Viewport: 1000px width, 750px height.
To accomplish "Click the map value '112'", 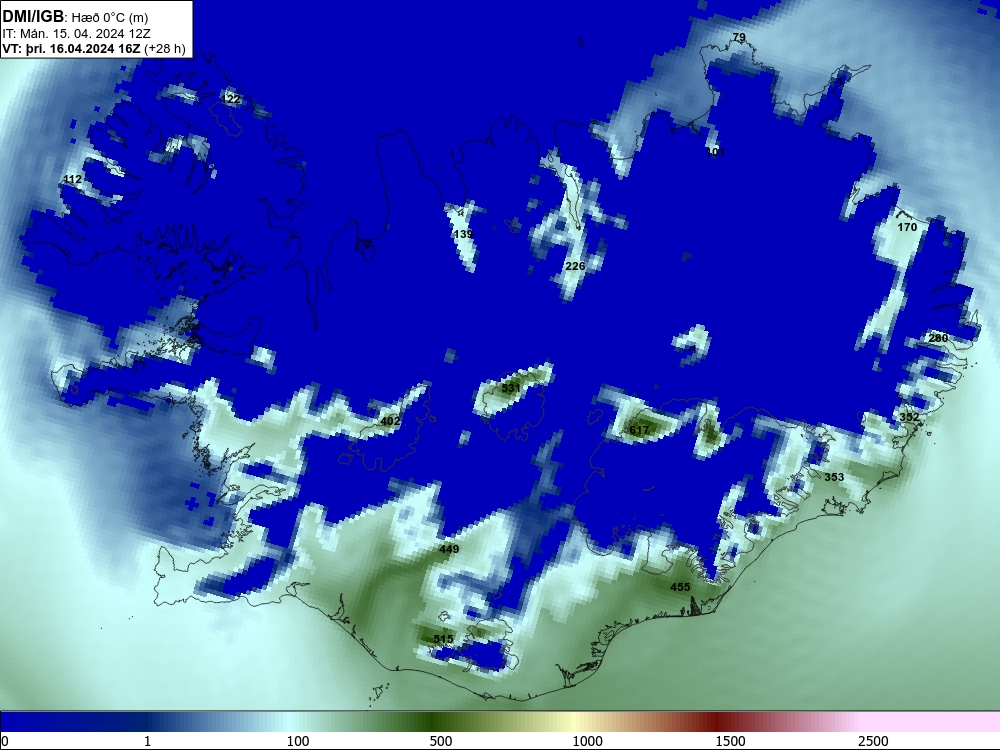I will point(73,179).
